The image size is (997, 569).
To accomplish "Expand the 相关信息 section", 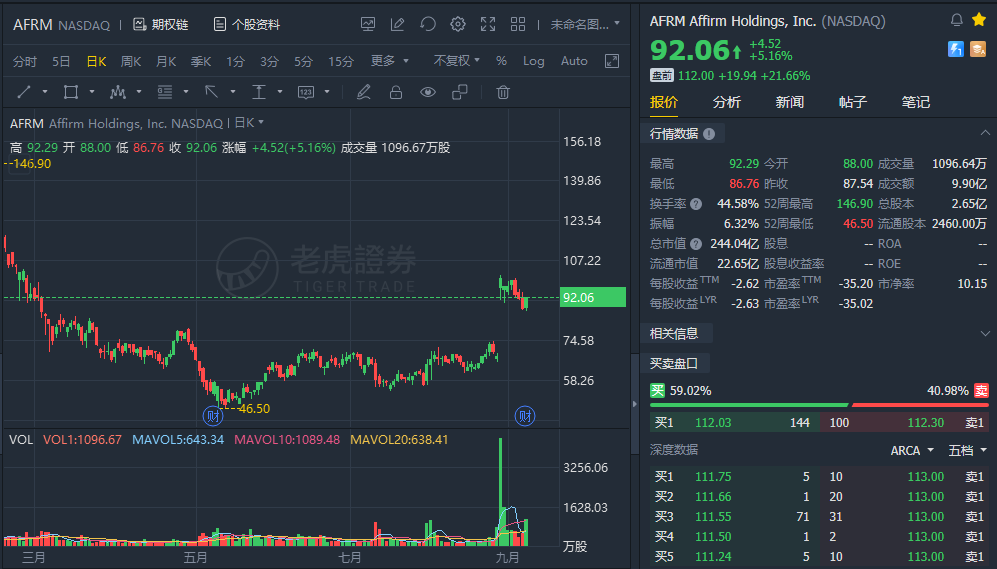I will [x=985, y=334].
